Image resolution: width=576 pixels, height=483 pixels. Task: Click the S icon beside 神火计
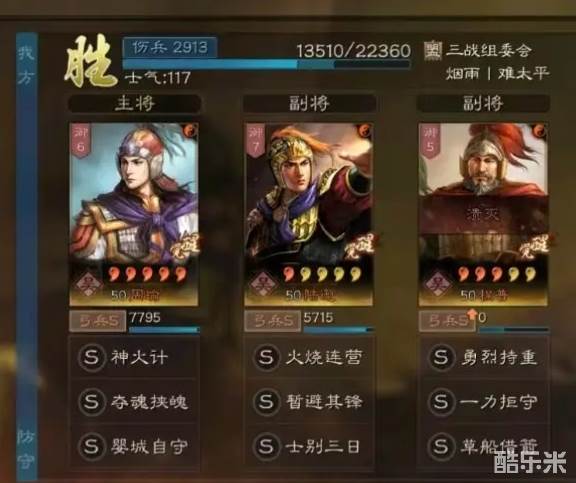point(91,357)
